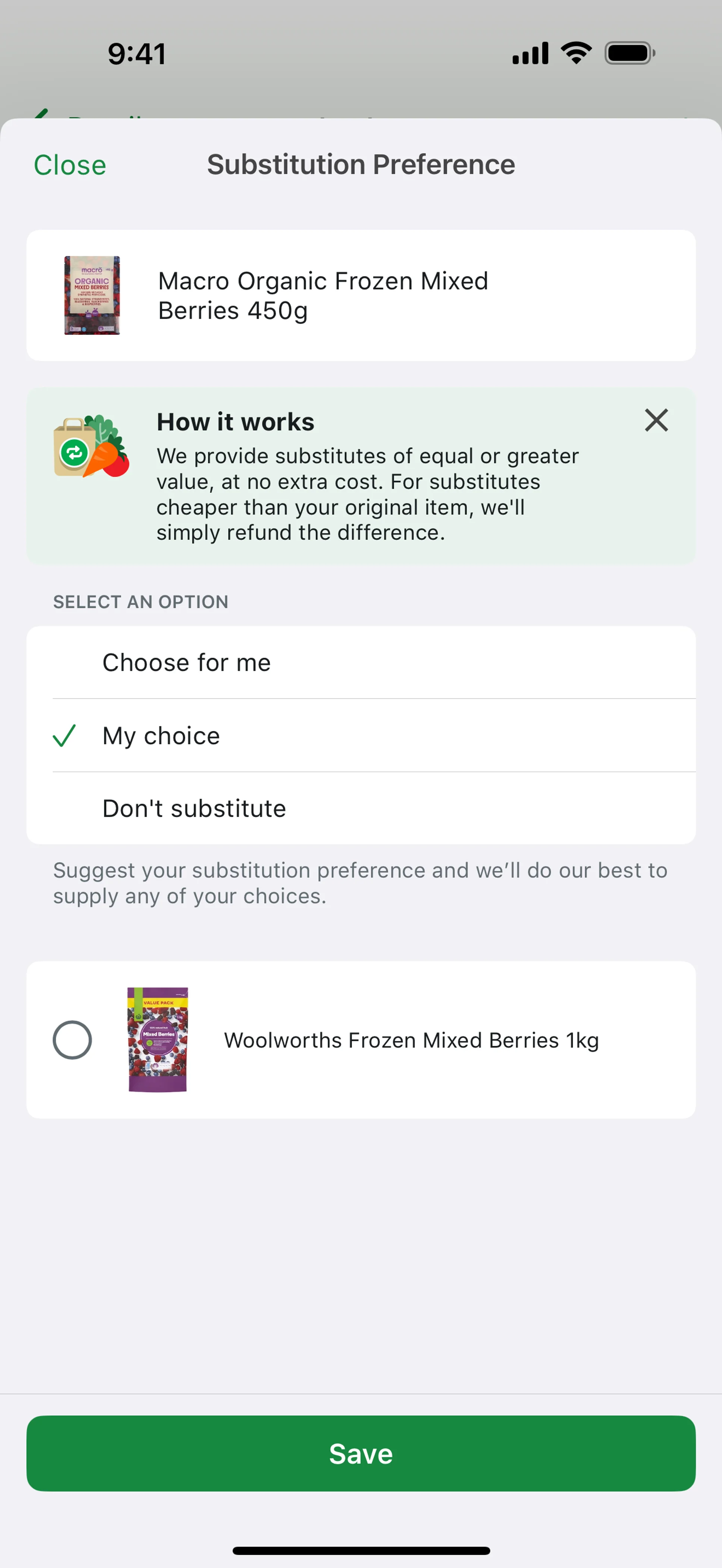722x1568 pixels.
Task: Tap the home indicator bar
Action: click(361, 1550)
